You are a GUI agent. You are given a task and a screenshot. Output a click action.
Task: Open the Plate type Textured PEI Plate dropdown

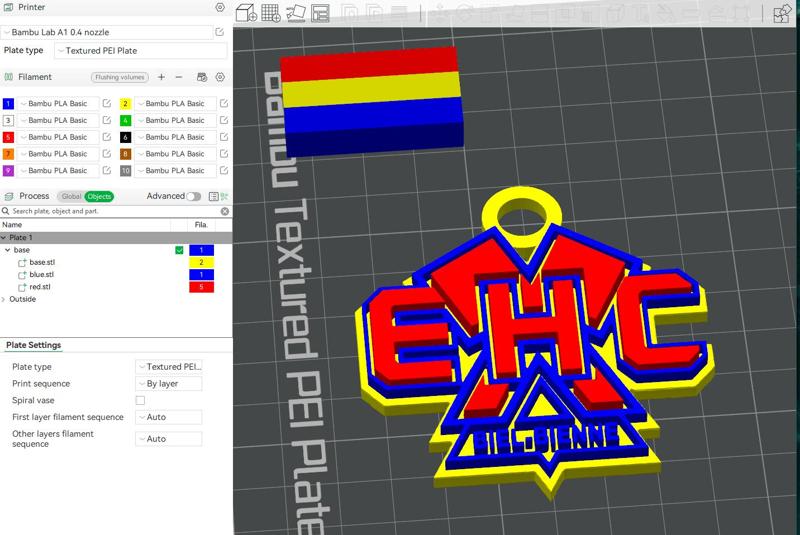click(140, 50)
